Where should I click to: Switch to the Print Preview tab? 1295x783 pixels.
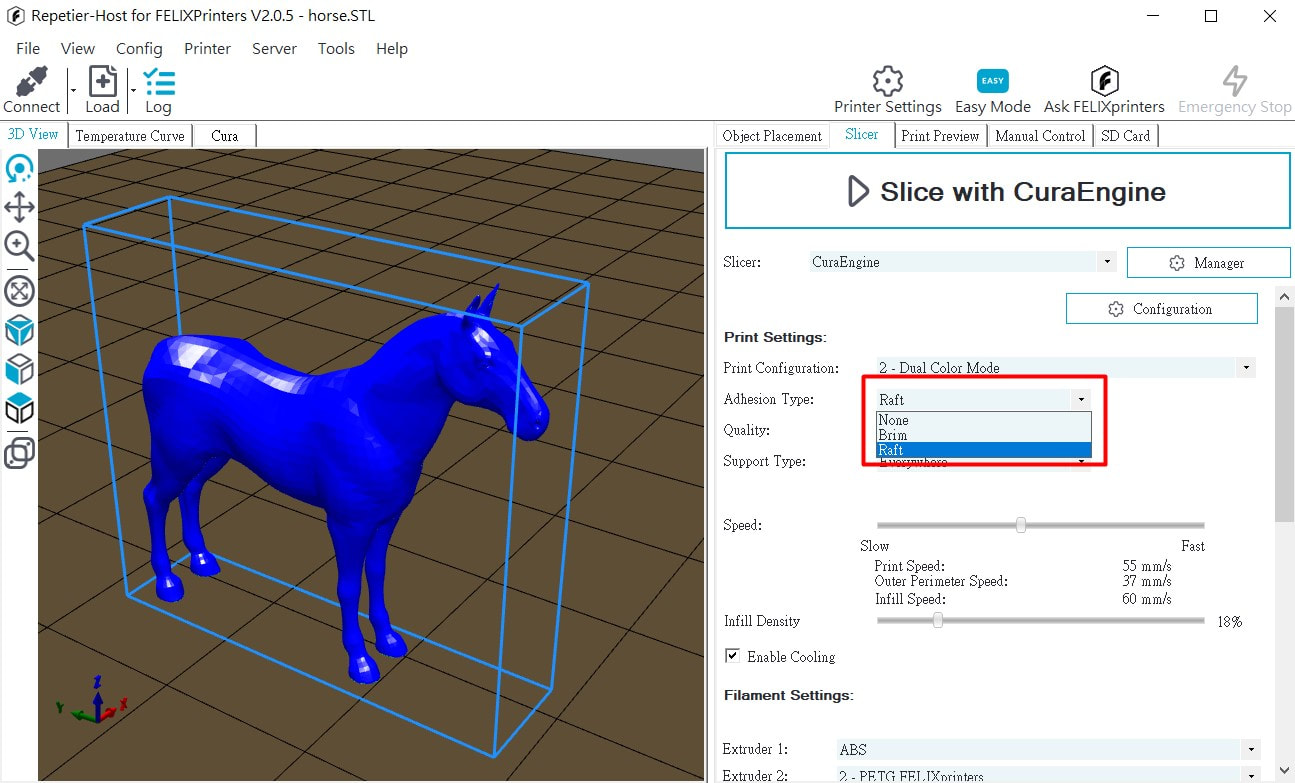[x=939, y=136]
